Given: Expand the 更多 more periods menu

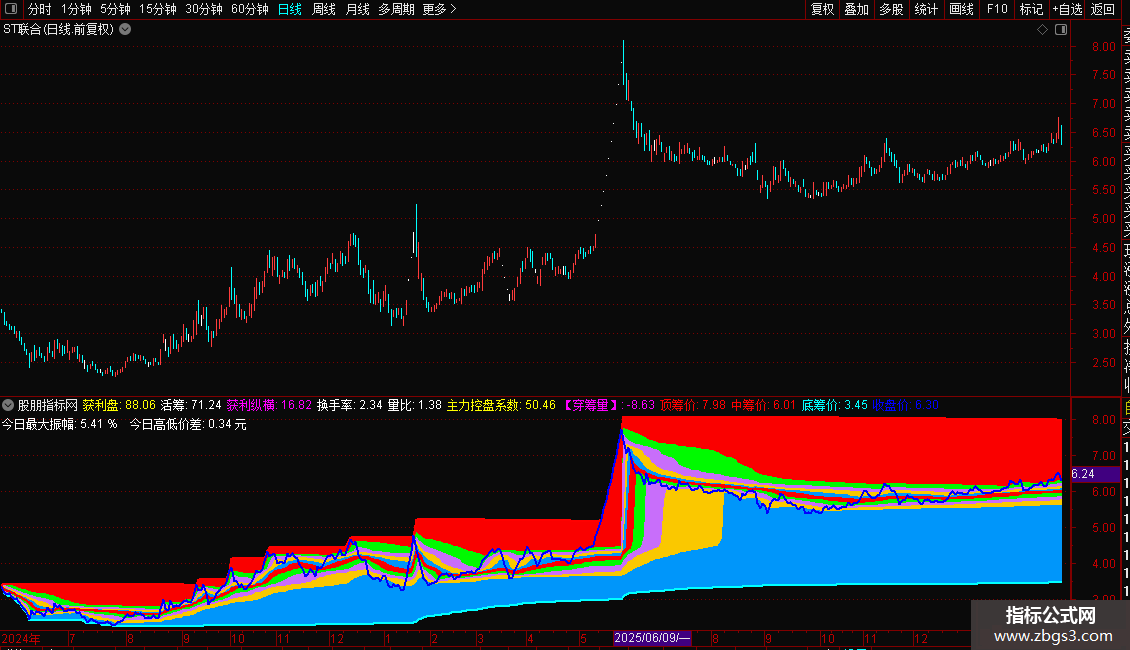Looking at the screenshot, I should [440, 9].
